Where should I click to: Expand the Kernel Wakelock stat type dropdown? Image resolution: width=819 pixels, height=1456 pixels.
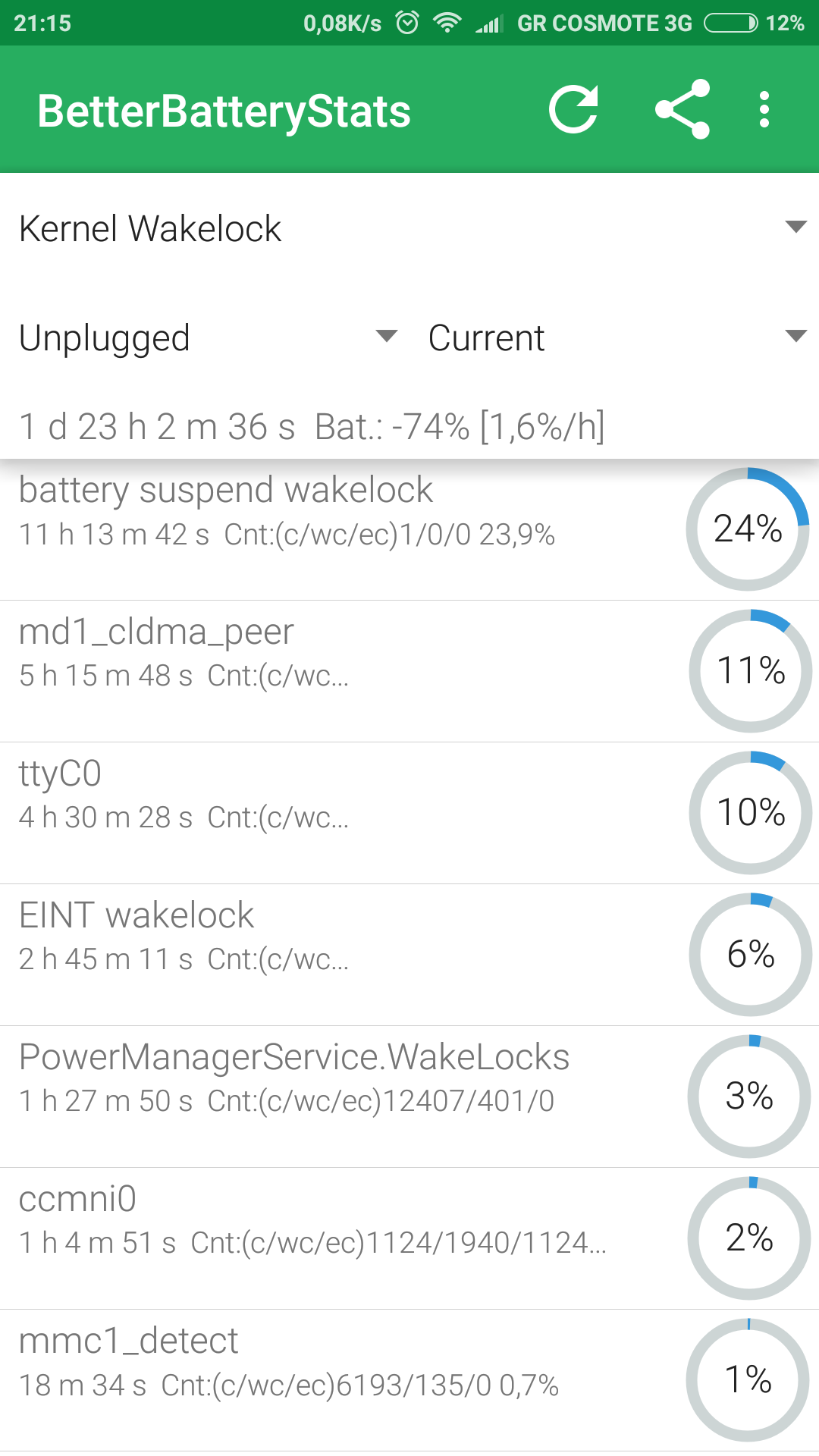[409, 227]
